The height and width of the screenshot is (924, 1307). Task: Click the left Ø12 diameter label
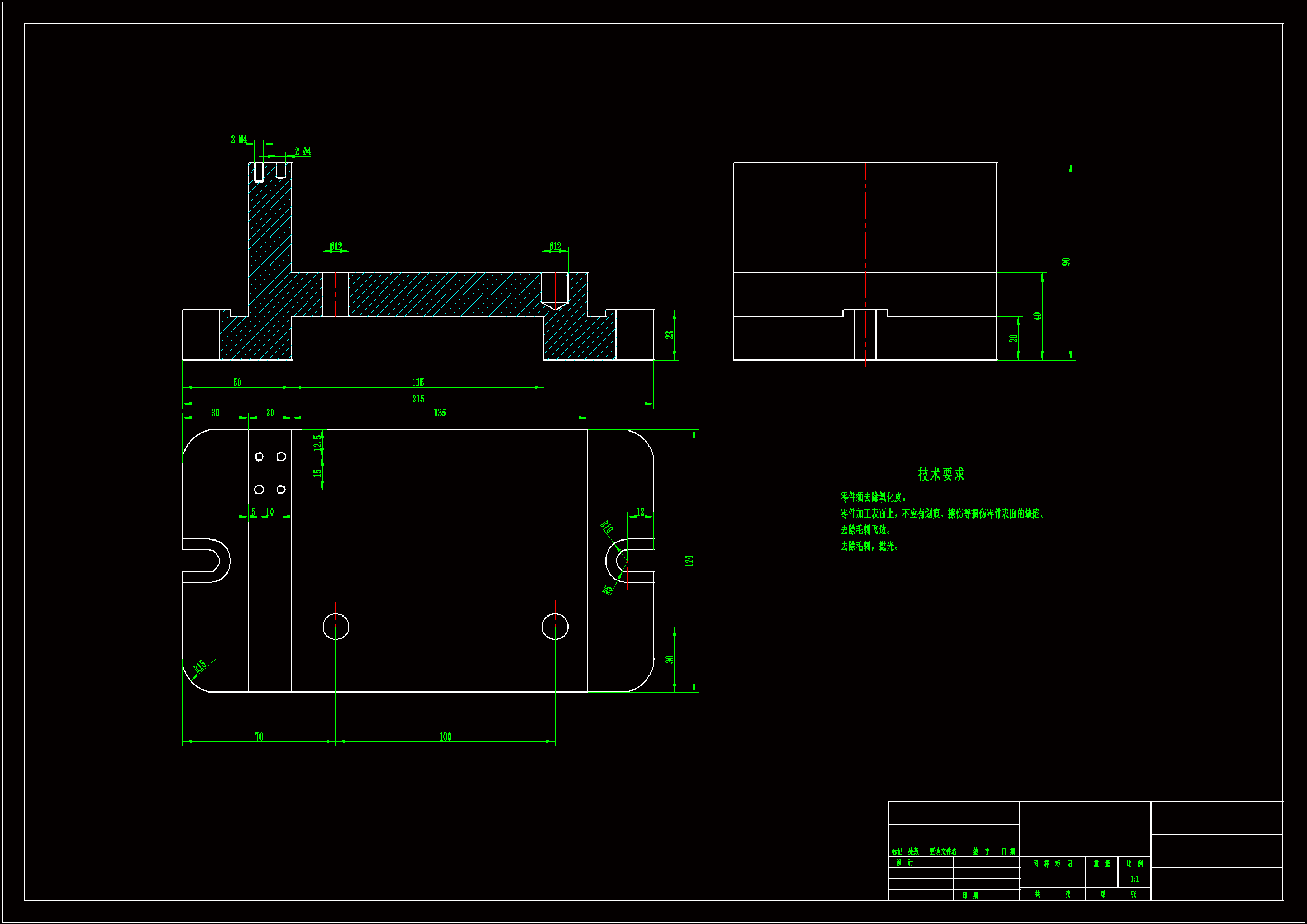pos(336,246)
